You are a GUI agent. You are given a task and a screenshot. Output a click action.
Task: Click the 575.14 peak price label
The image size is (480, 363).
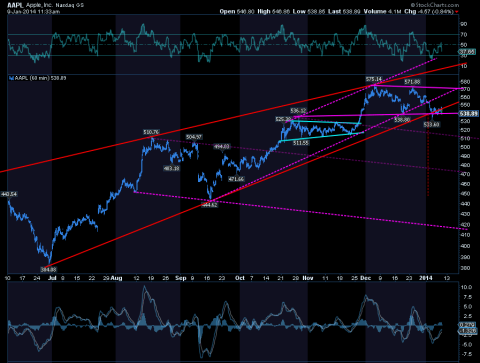373,79
